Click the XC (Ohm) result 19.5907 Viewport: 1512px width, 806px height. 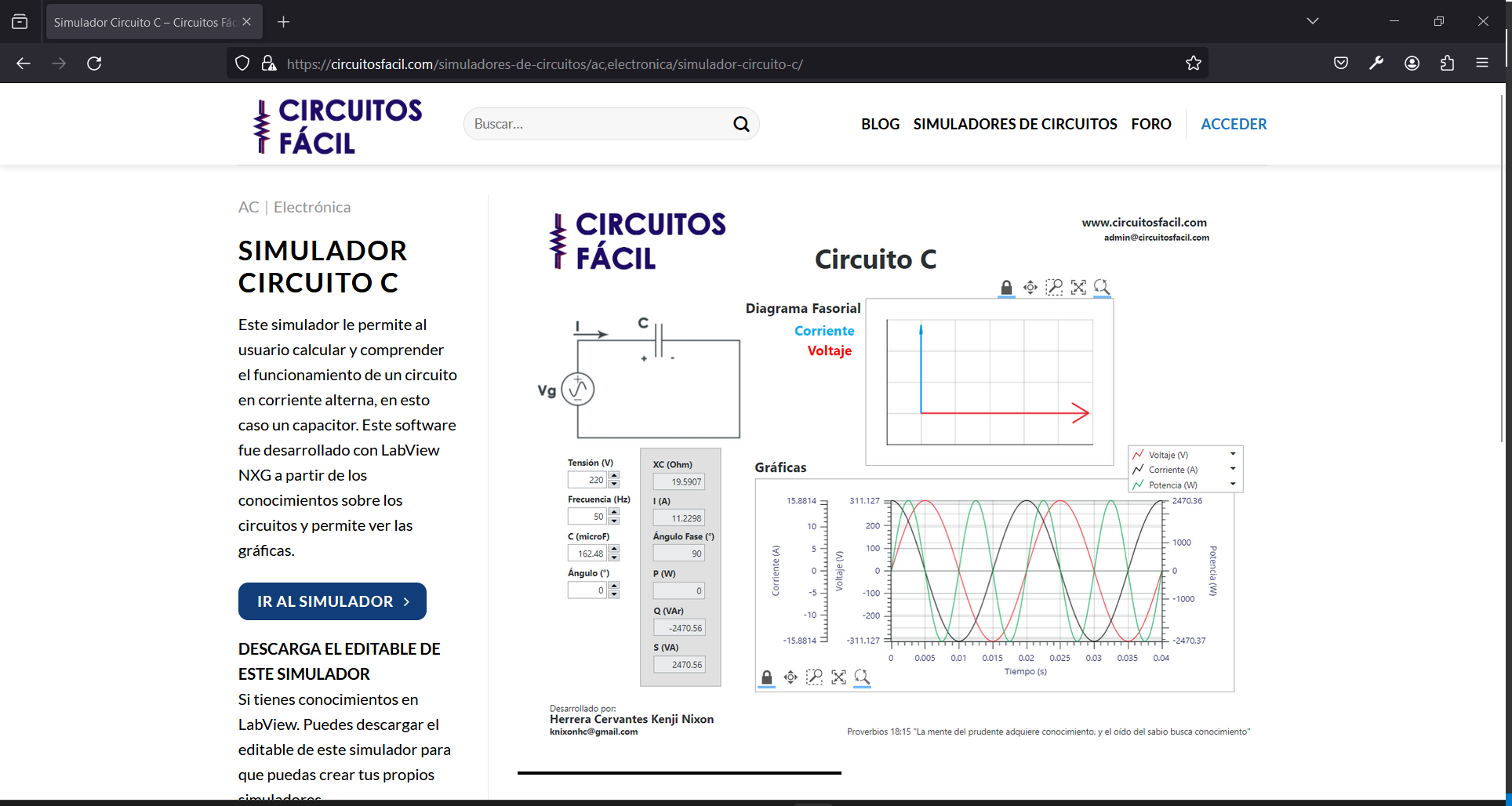[679, 481]
